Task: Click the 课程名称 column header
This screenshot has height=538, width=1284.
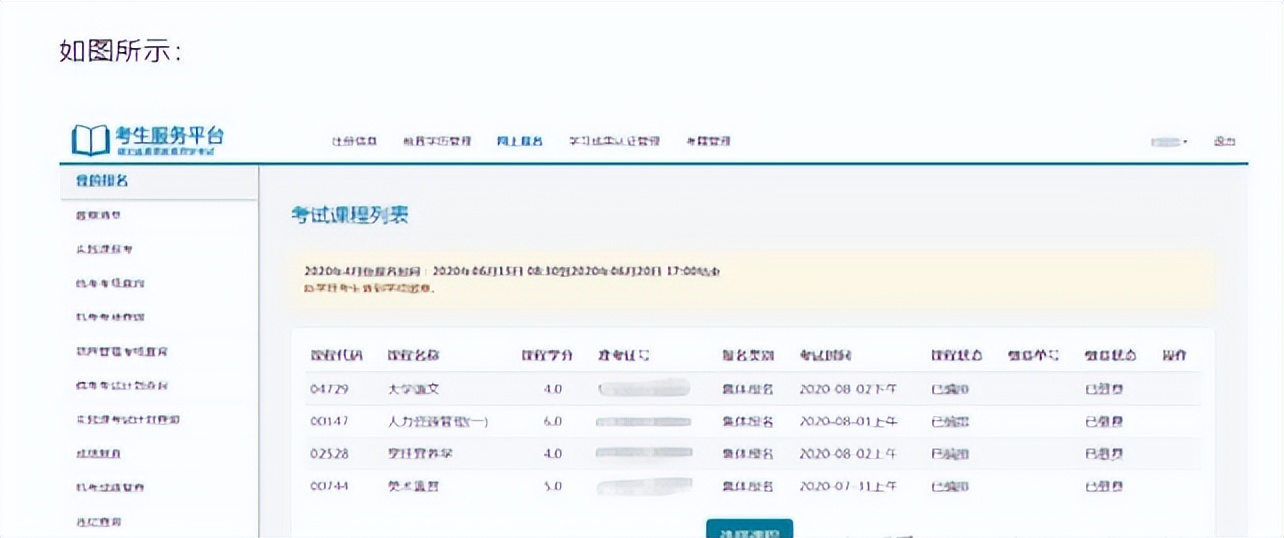Action: click(x=413, y=355)
